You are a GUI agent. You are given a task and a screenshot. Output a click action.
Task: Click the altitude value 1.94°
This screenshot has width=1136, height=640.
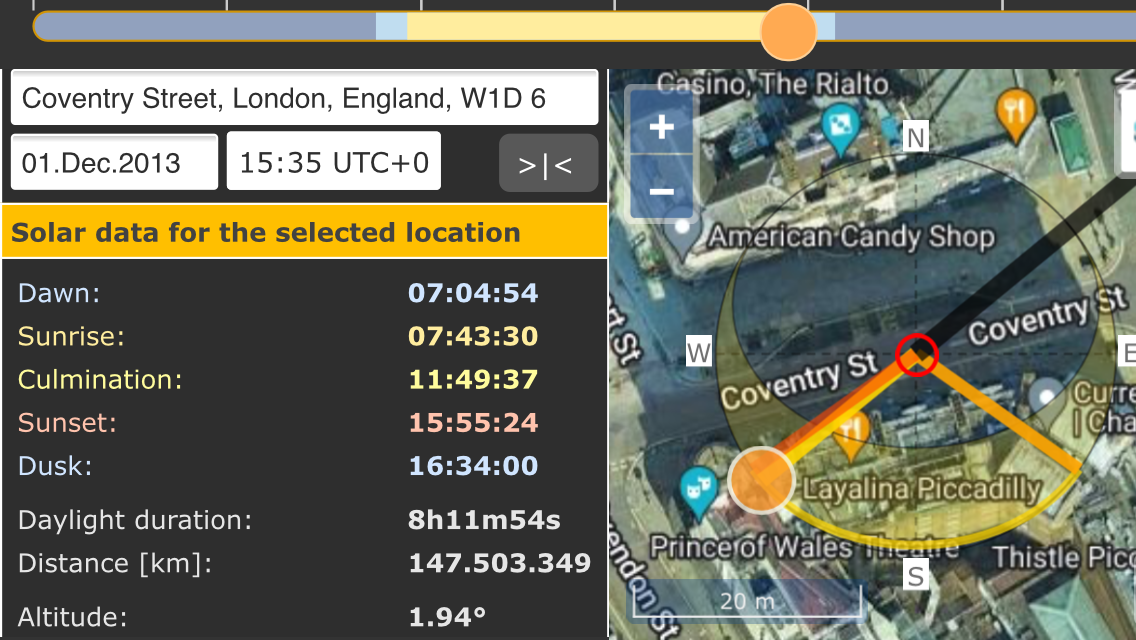click(x=447, y=617)
